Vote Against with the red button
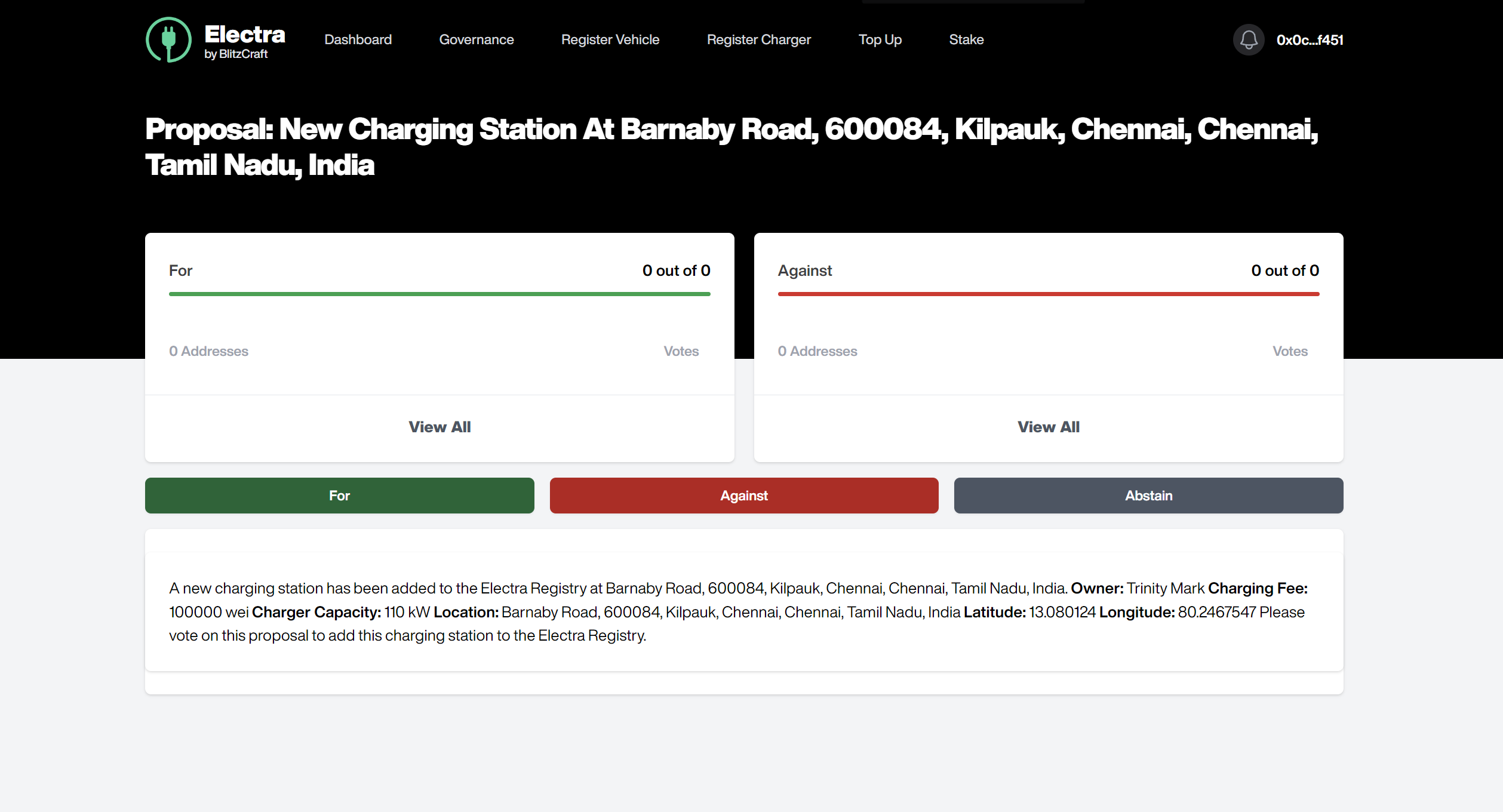 744,496
